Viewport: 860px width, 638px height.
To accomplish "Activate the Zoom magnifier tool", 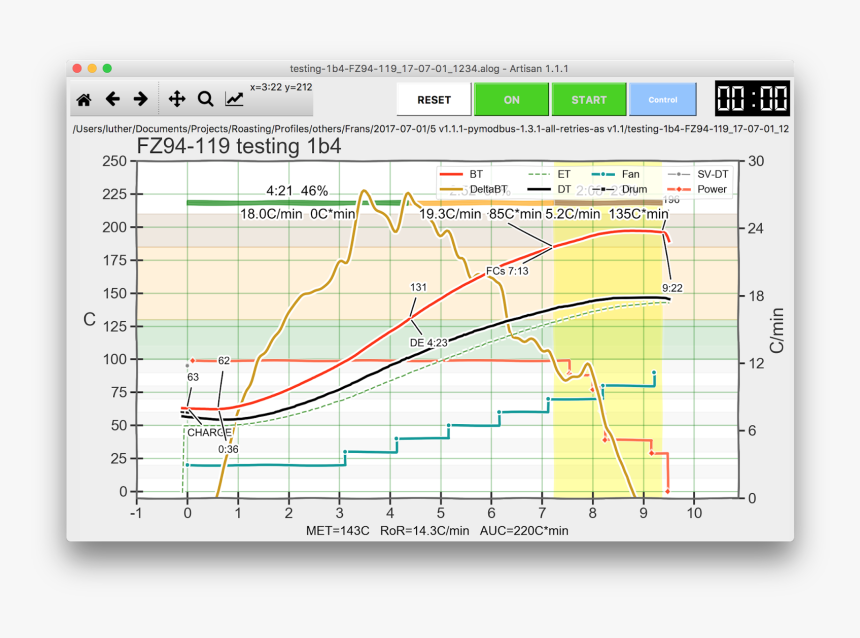I will 206,99.
